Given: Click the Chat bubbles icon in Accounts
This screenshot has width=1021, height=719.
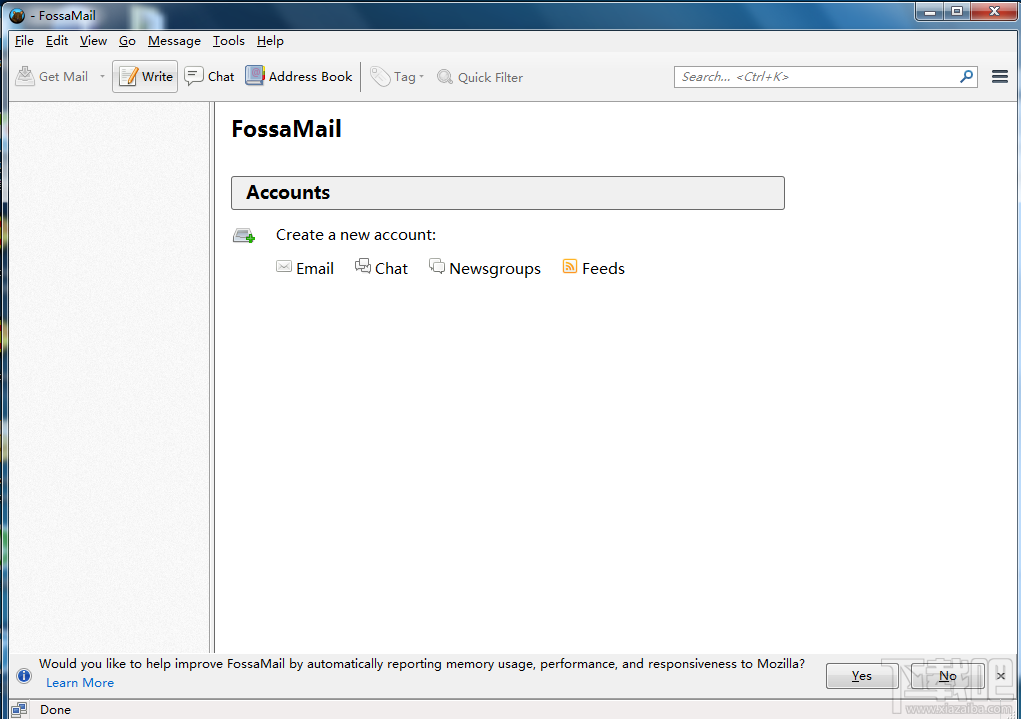Looking at the screenshot, I should pyautogui.click(x=363, y=266).
